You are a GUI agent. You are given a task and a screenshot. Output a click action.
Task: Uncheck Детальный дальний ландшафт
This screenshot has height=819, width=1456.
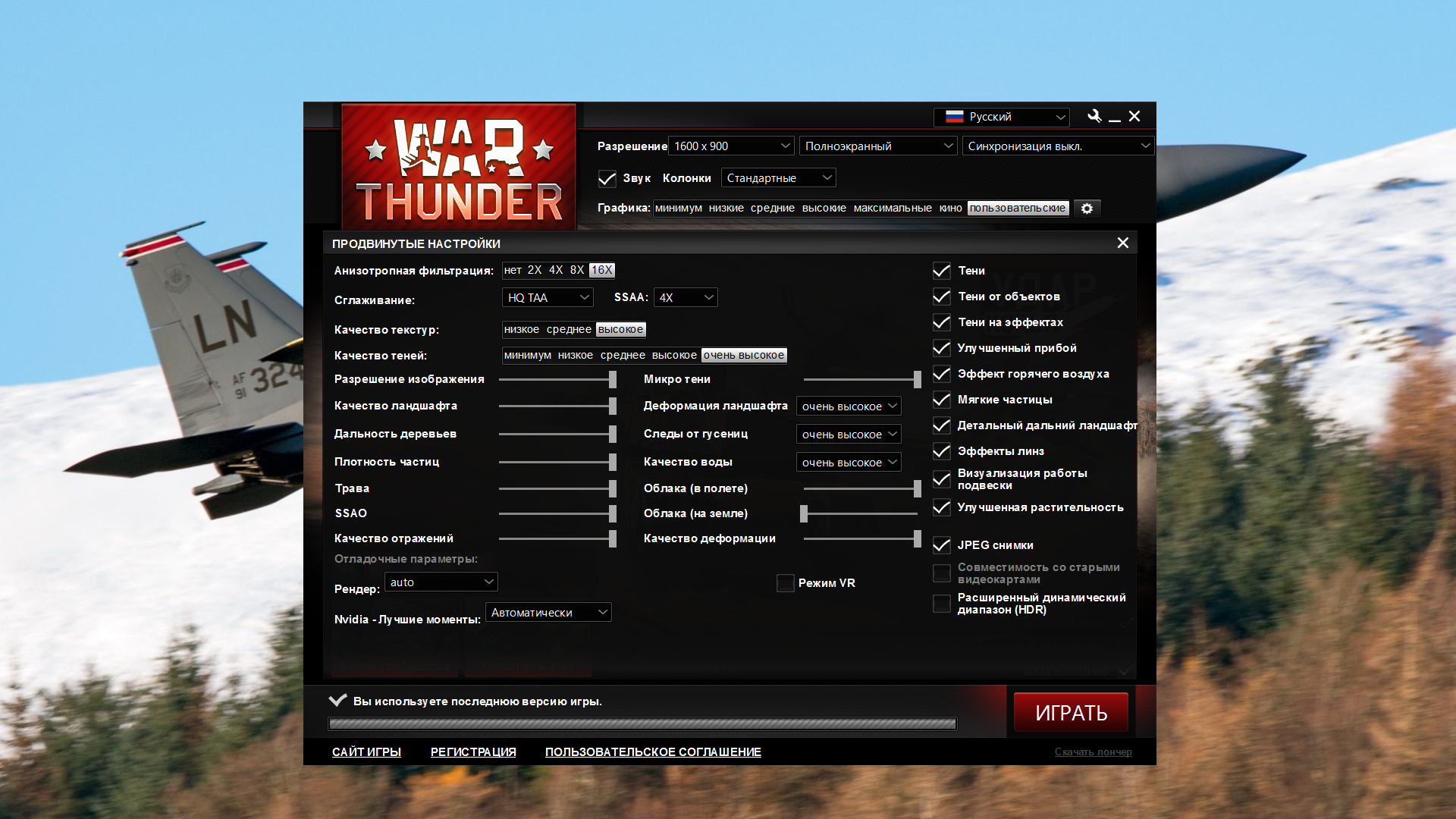941,425
